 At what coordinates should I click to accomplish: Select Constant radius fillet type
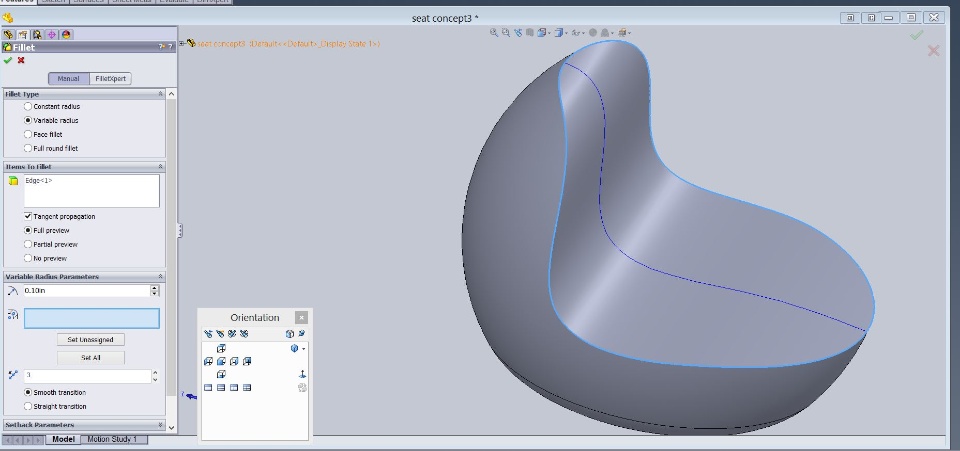pyautogui.click(x=28, y=106)
